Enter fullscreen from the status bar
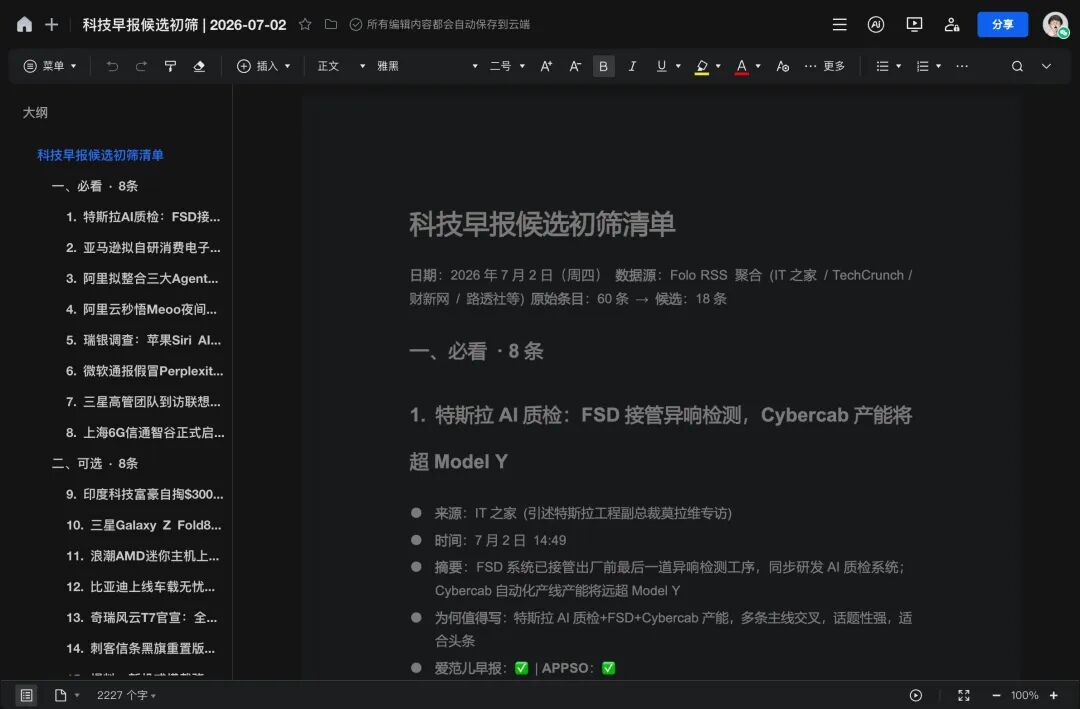This screenshot has width=1080, height=709. pos(964,695)
